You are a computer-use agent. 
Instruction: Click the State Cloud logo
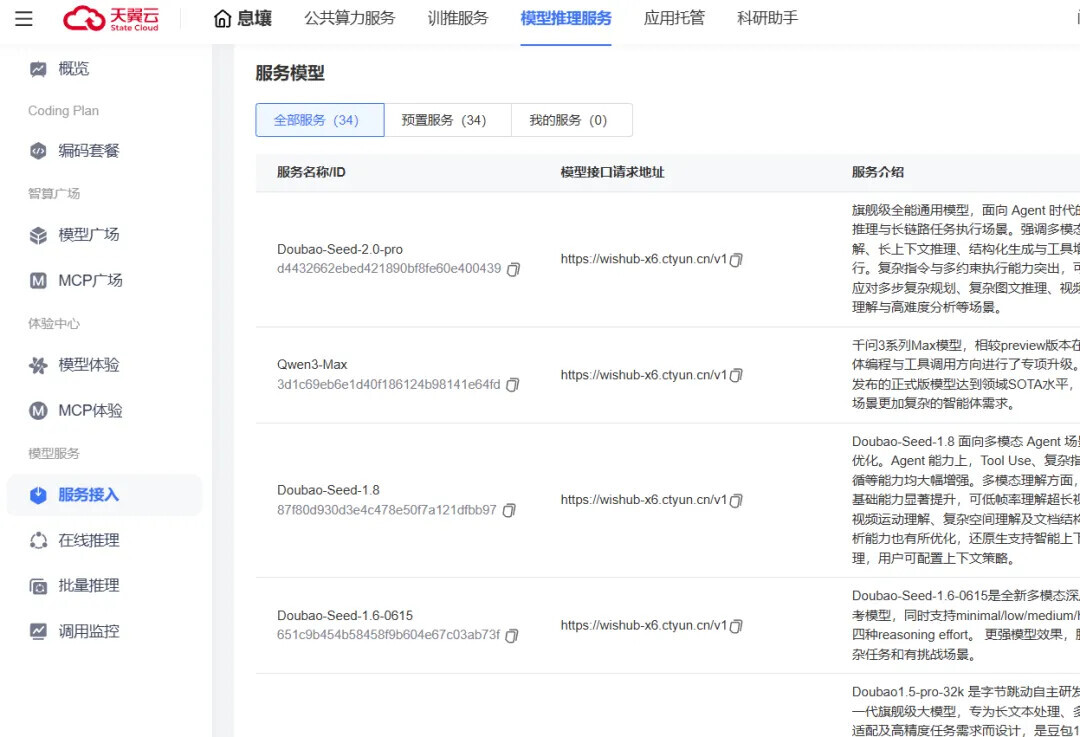tap(111, 19)
